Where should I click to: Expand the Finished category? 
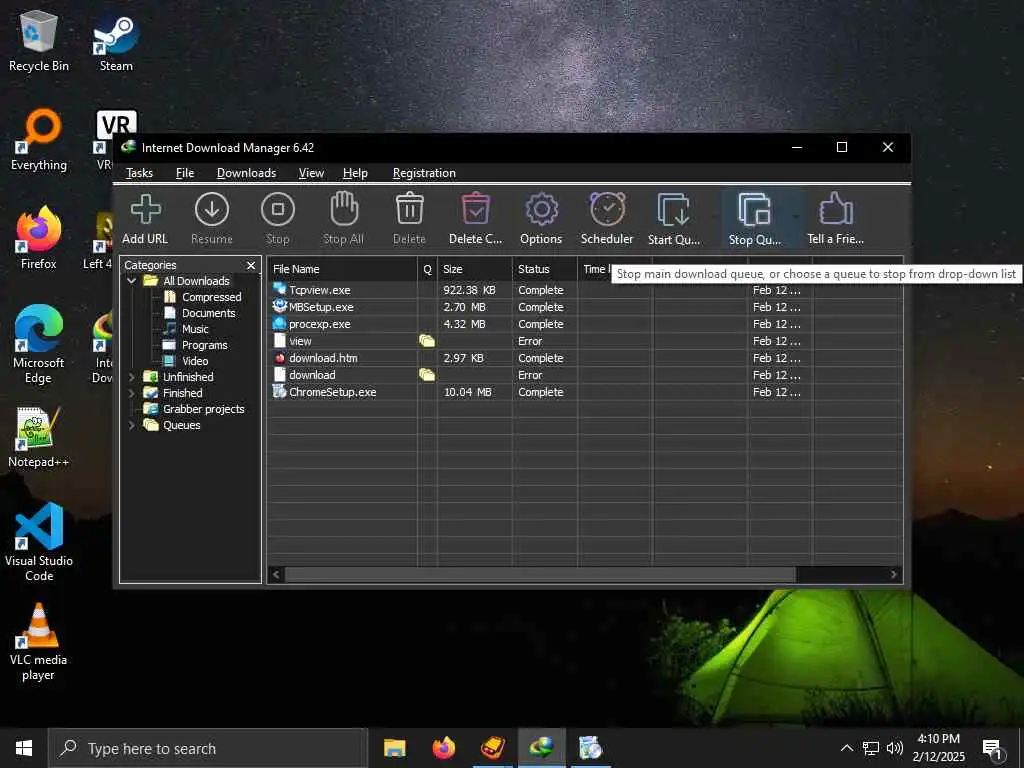[131, 393]
